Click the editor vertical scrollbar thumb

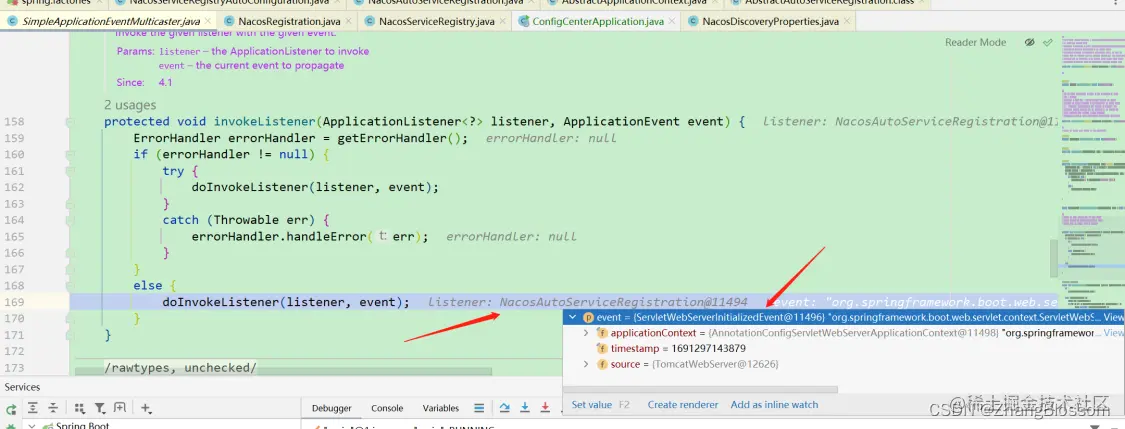[1053, 258]
